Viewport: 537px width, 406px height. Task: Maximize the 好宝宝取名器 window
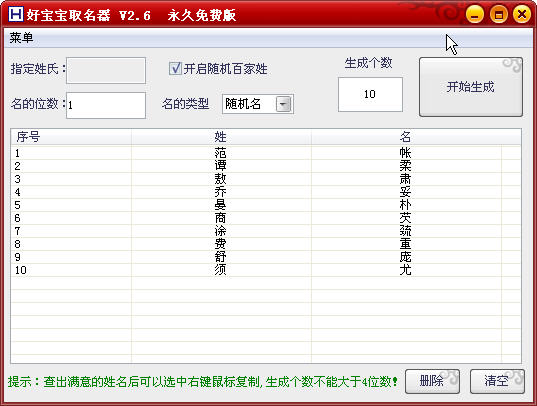tap(499, 14)
